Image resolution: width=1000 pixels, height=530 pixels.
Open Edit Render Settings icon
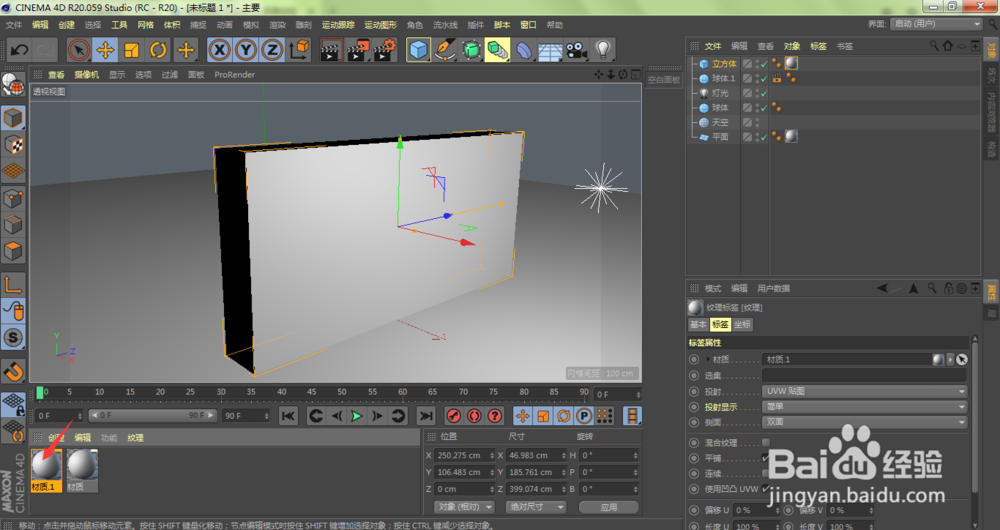[385, 50]
